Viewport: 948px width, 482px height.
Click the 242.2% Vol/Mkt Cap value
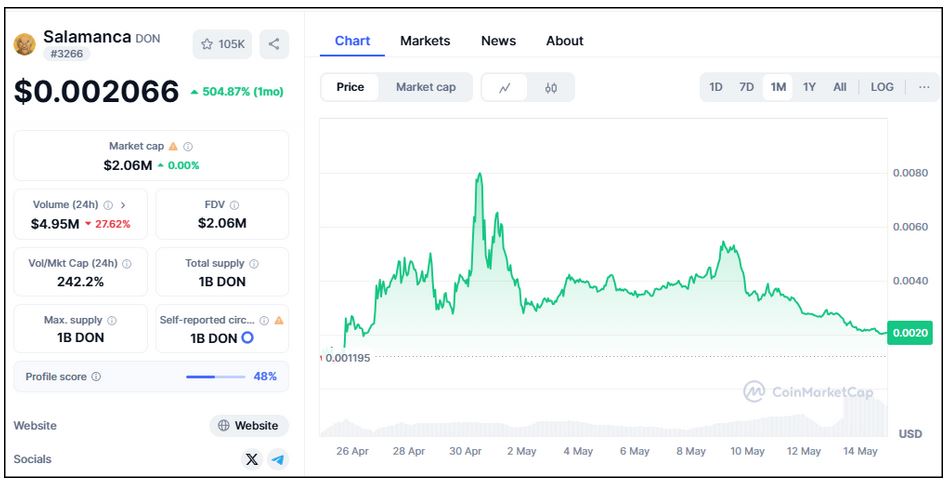[80, 282]
